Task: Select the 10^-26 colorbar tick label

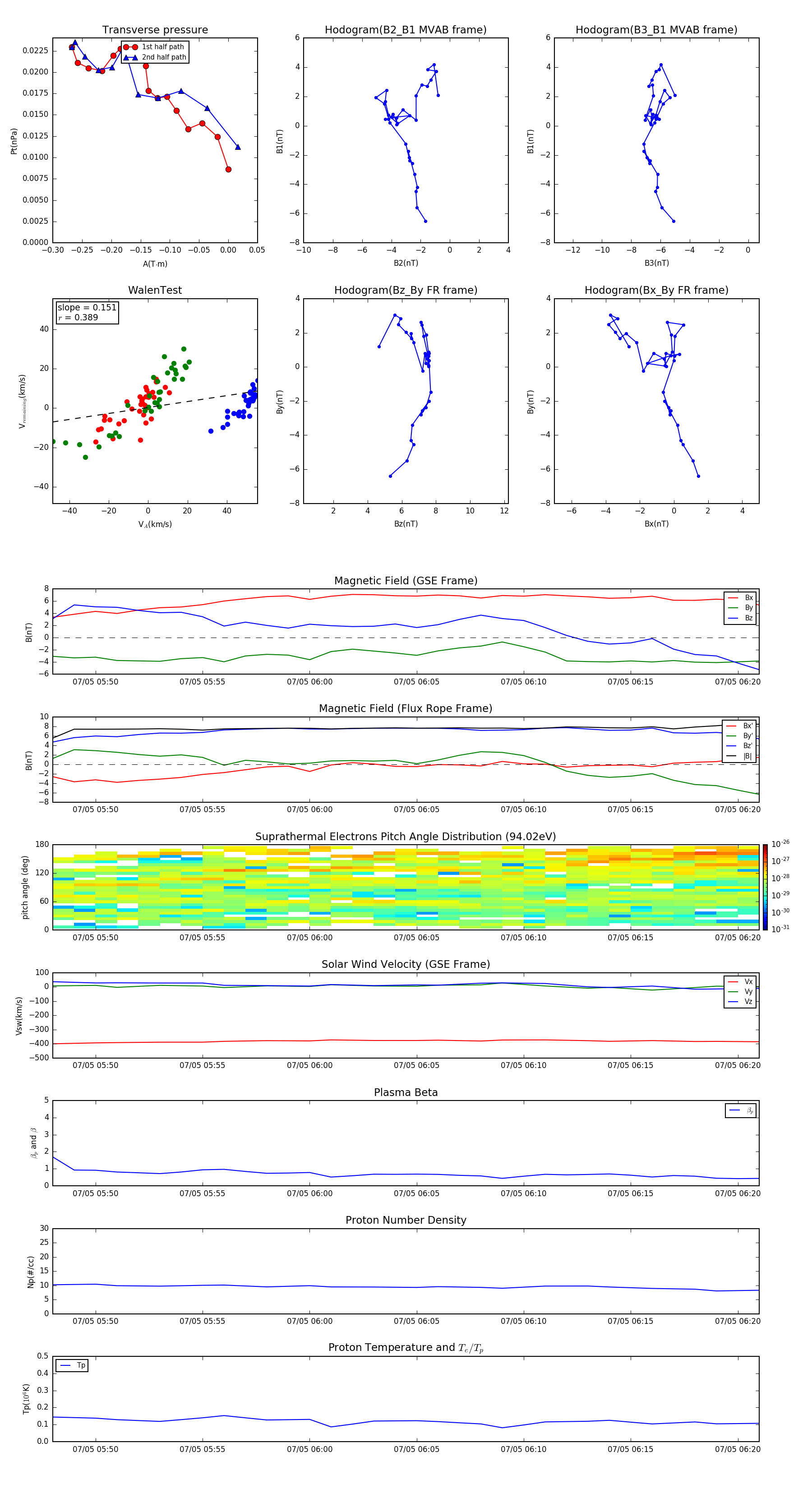Action: (x=780, y=844)
